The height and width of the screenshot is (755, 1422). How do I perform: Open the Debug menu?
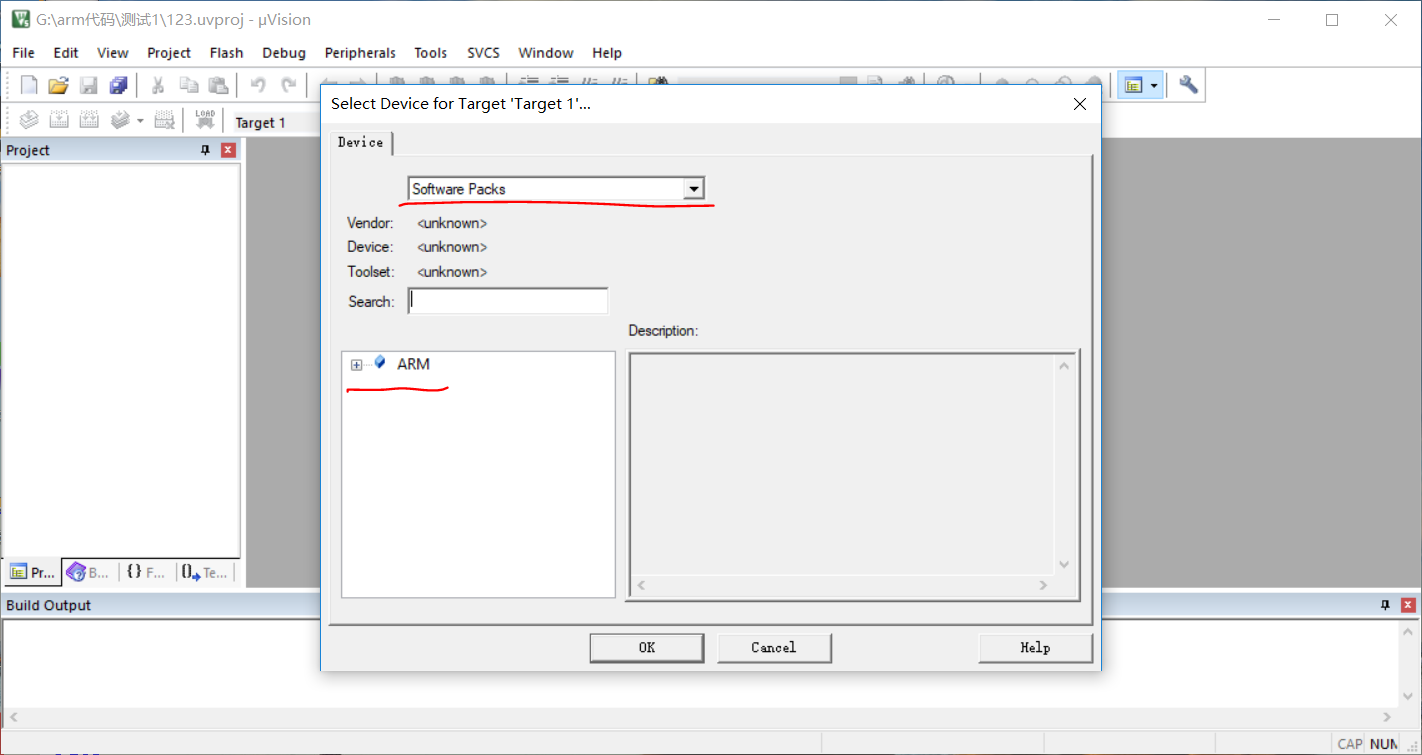coord(284,53)
